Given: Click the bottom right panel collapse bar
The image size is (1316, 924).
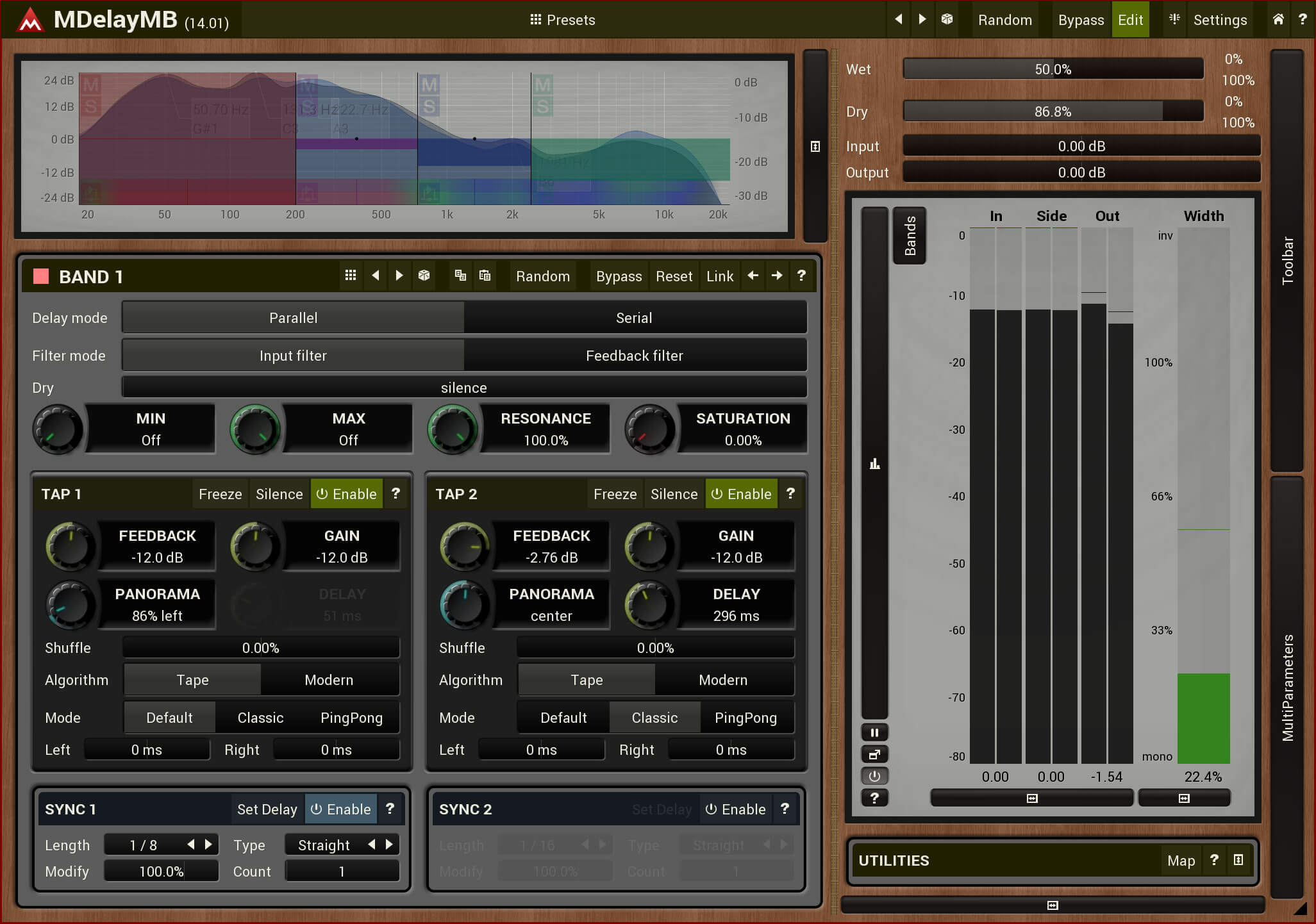Looking at the screenshot, I should click(x=1052, y=905).
